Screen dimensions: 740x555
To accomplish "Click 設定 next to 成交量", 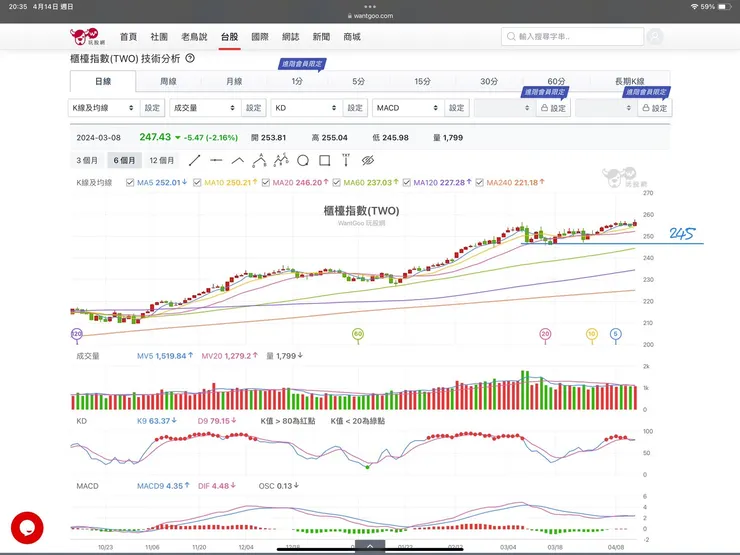I will tap(253, 108).
